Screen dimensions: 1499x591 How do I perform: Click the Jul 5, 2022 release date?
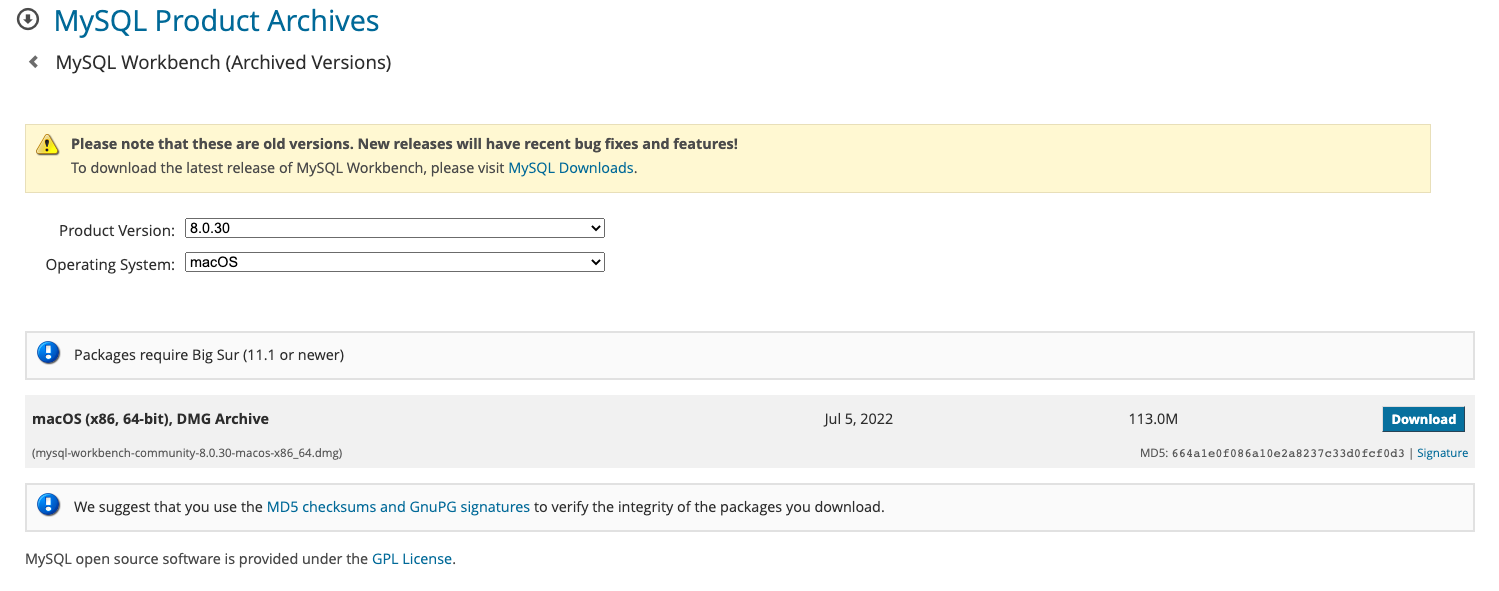point(858,419)
